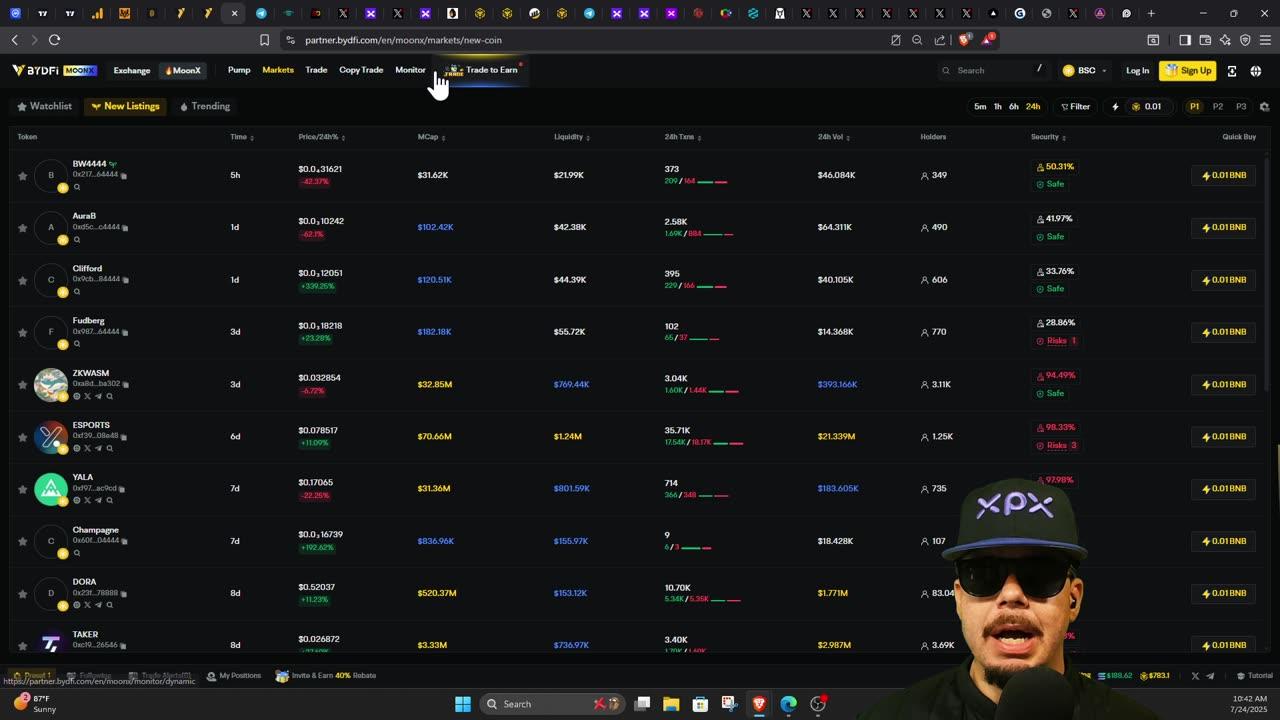Image resolution: width=1280 pixels, height=720 pixels.
Task: Open Brave Wallet toolbar icon
Action: pyautogui.click(x=1205, y=40)
